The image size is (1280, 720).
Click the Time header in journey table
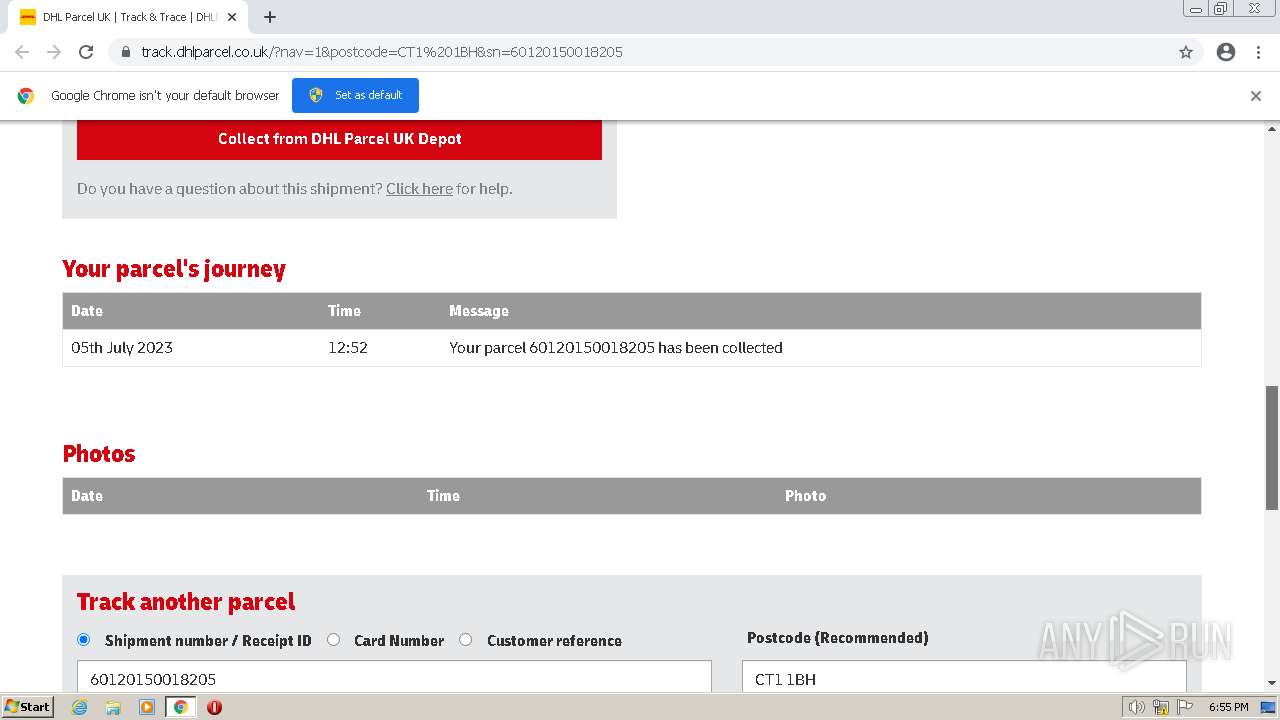(344, 311)
